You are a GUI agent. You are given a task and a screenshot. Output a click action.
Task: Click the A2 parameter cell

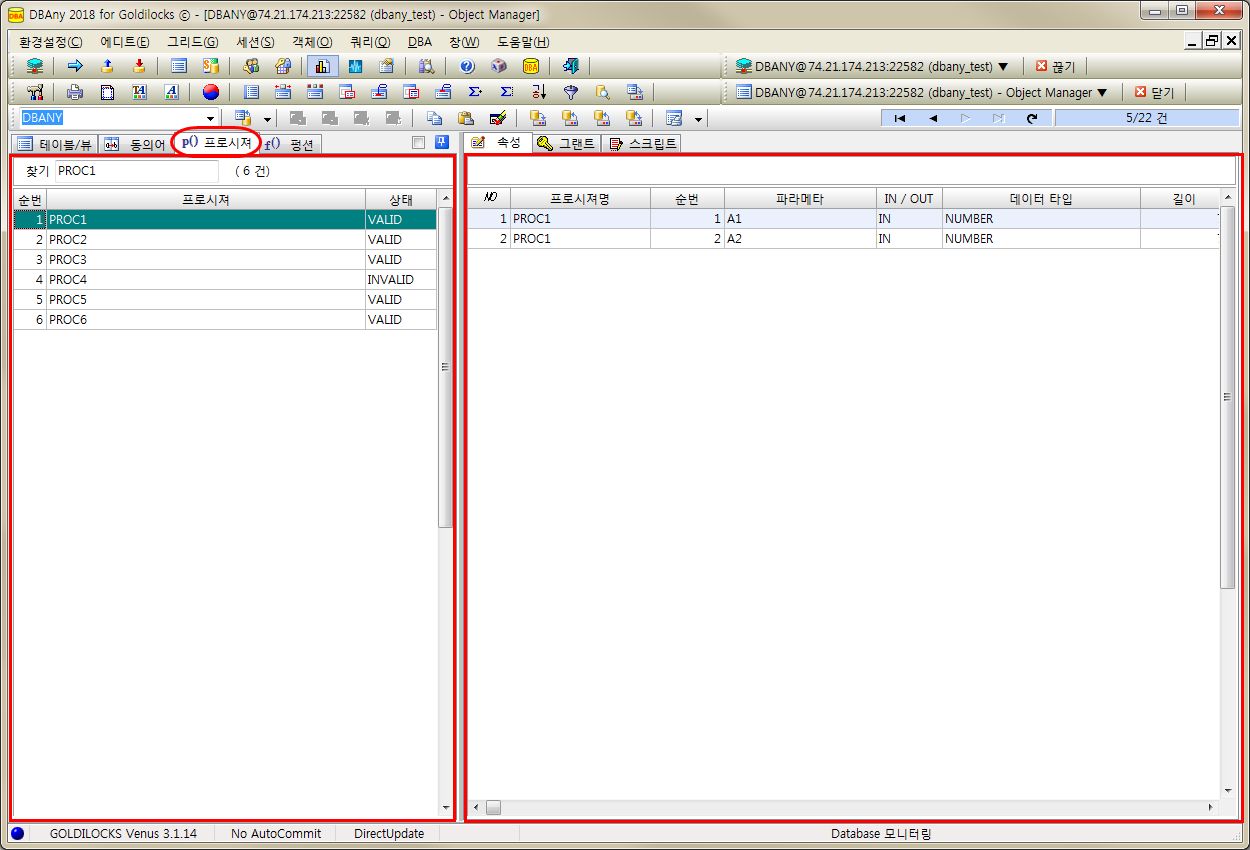point(800,238)
